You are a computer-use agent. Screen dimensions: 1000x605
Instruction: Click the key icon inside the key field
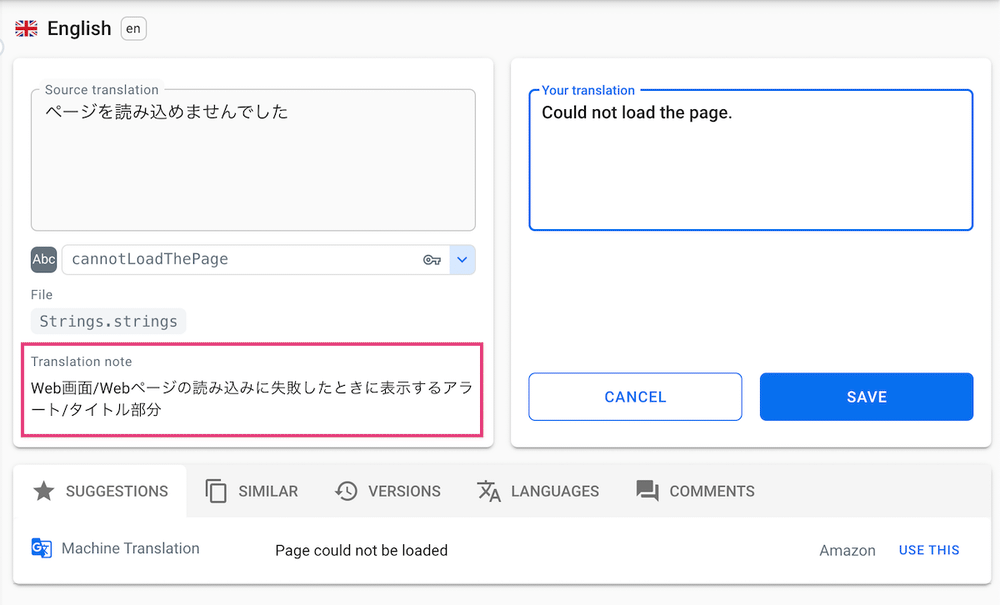click(x=432, y=259)
